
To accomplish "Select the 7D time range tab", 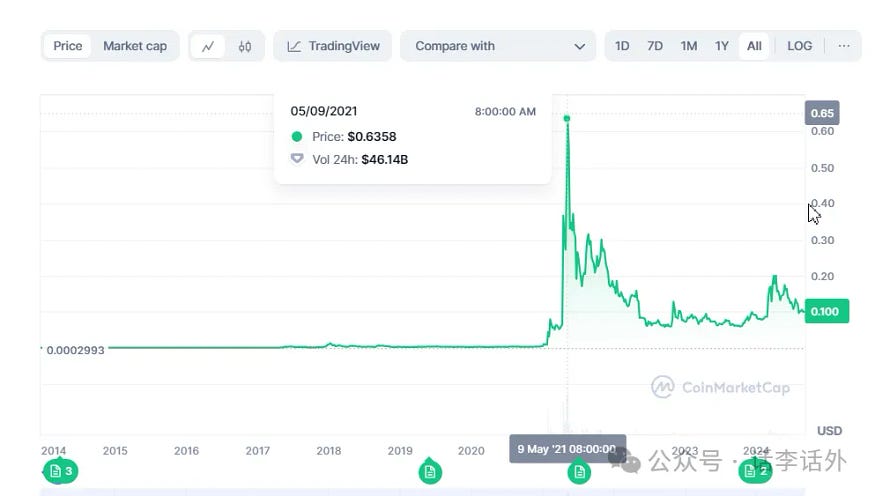I will coord(655,46).
